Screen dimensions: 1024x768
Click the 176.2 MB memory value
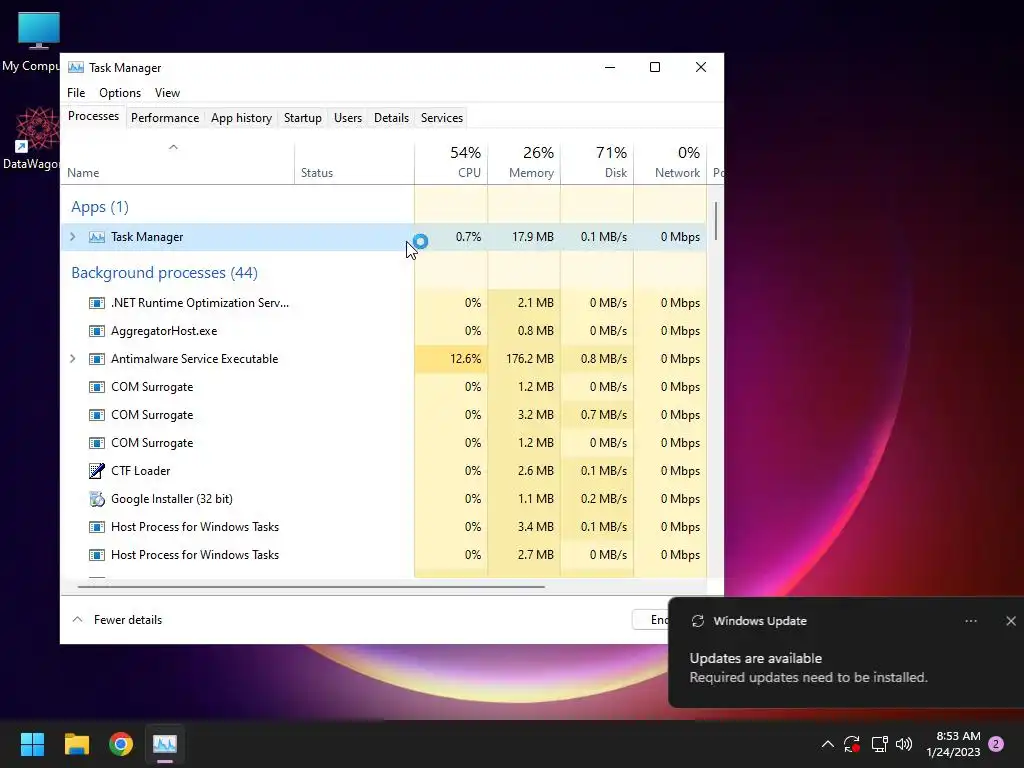pos(530,359)
